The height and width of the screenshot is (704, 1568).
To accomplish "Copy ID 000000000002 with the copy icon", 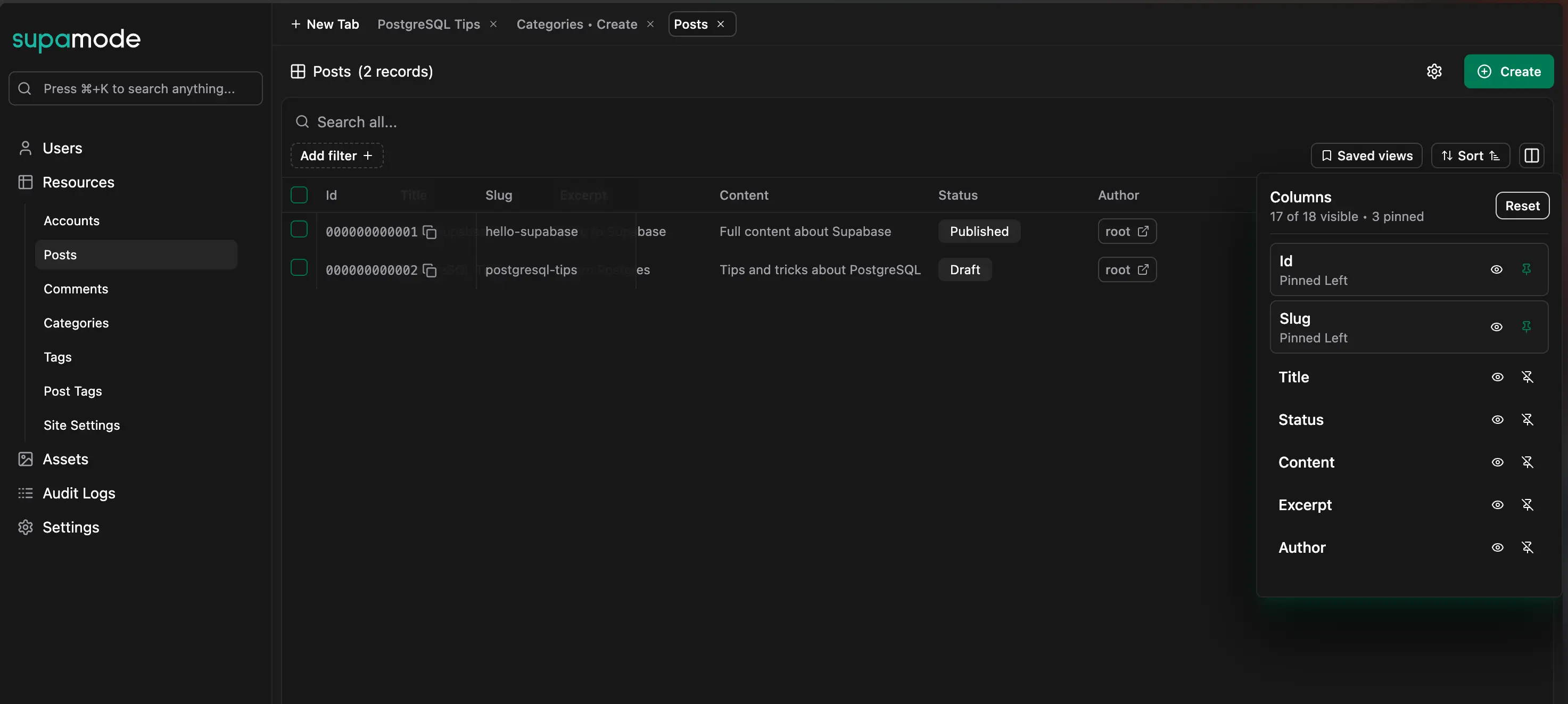I will [430, 271].
